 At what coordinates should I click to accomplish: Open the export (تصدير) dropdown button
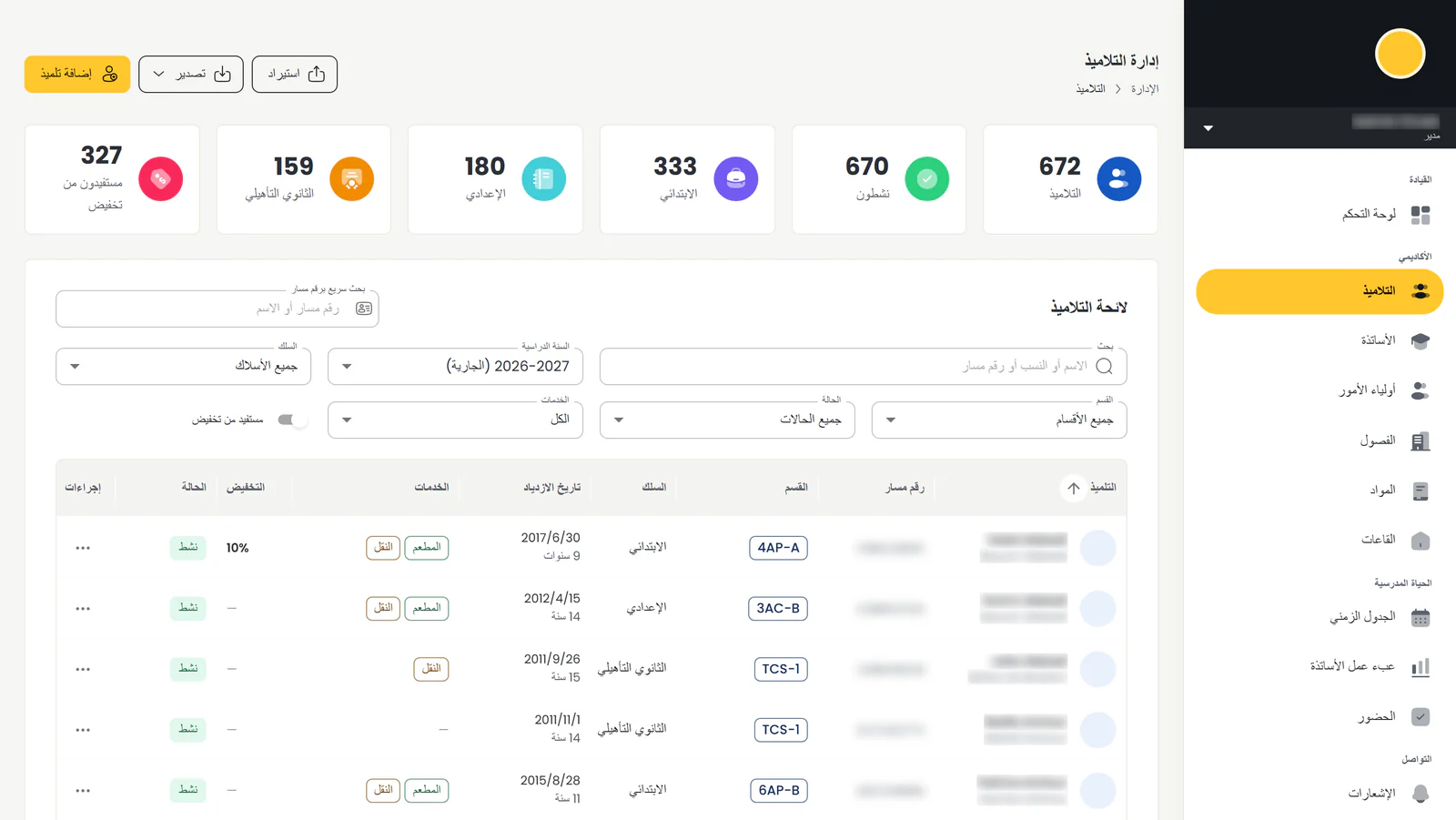tap(191, 74)
